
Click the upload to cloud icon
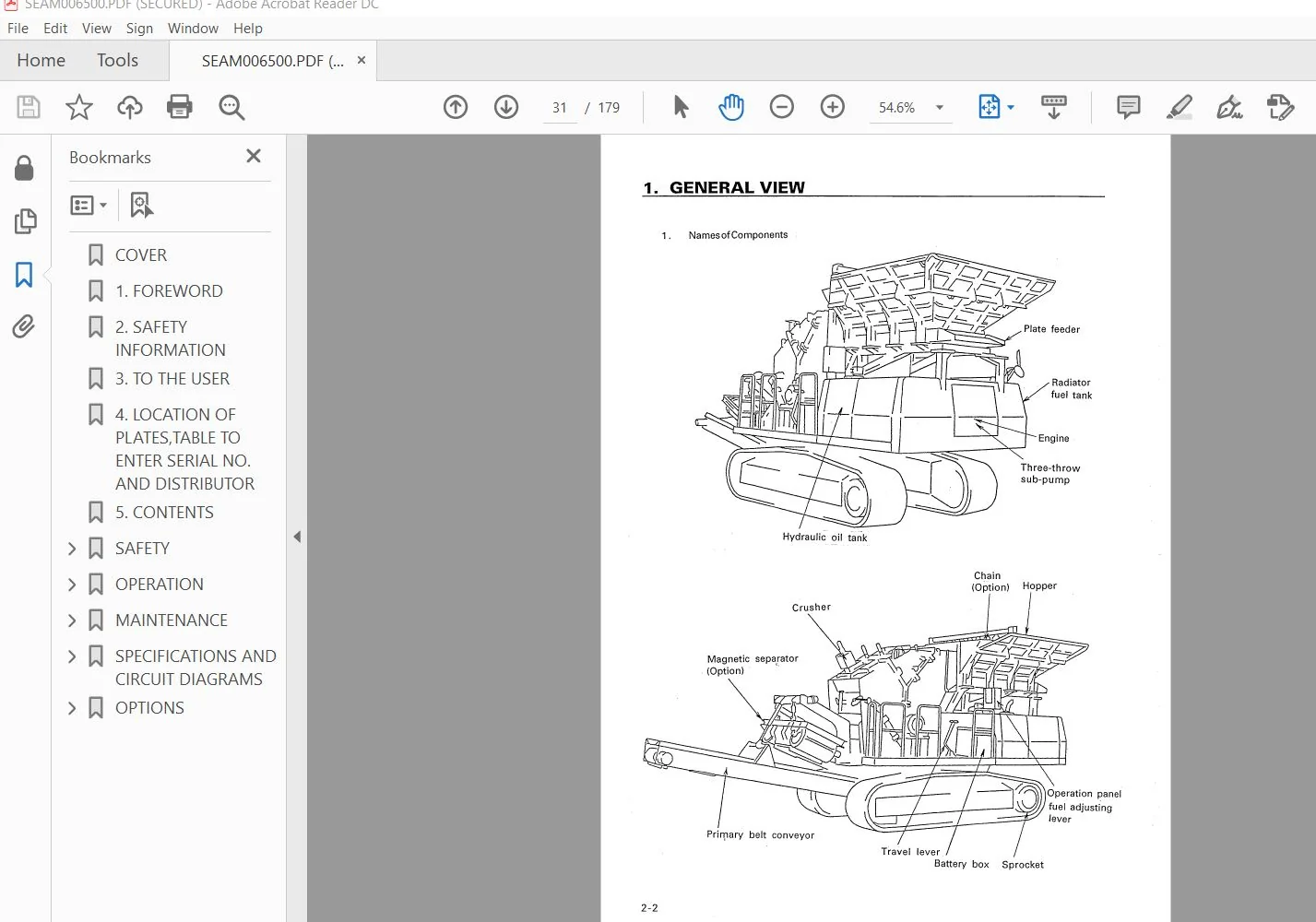pyautogui.click(x=130, y=108)
